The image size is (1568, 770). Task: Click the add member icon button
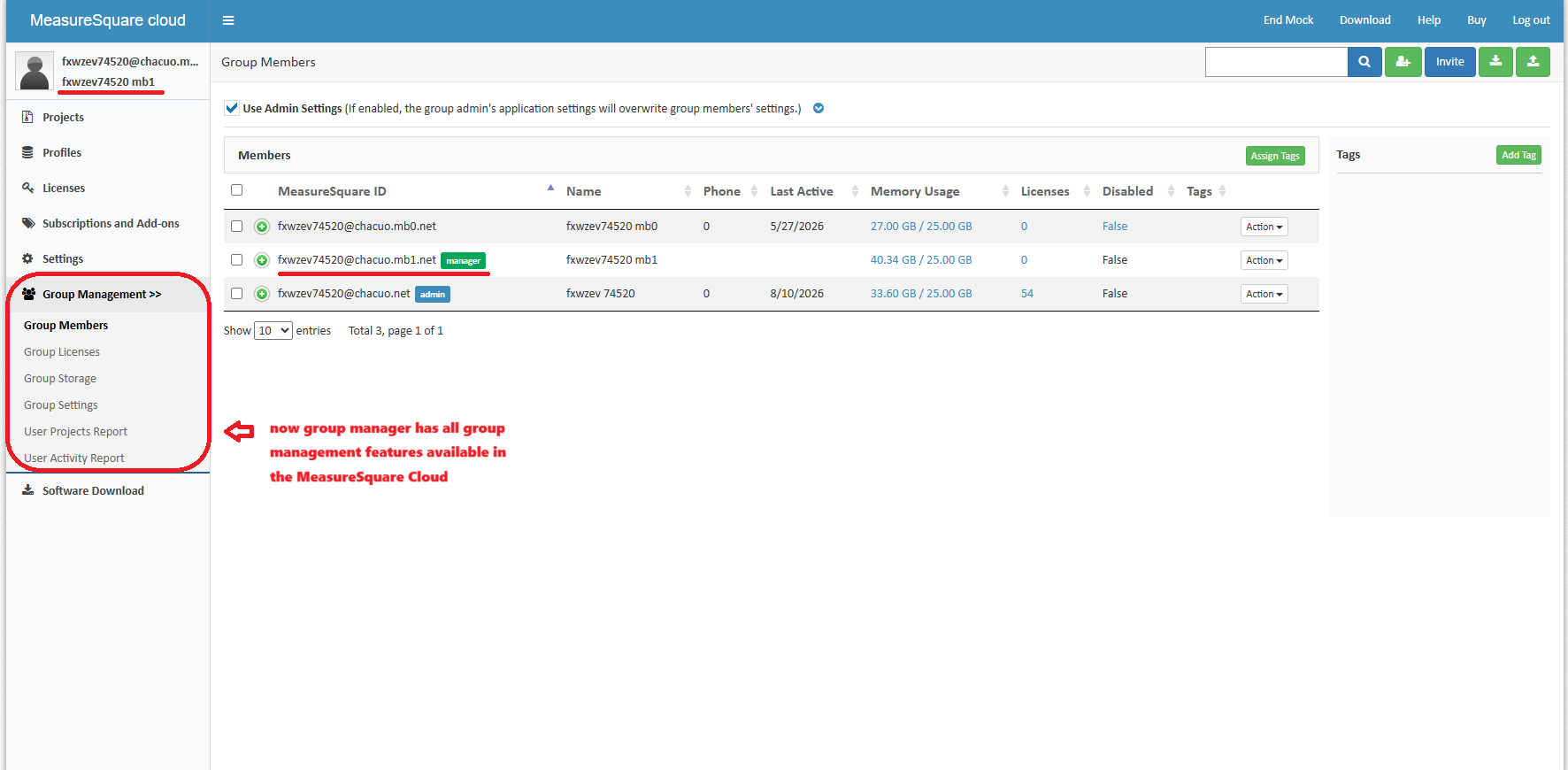[1403, 62]
